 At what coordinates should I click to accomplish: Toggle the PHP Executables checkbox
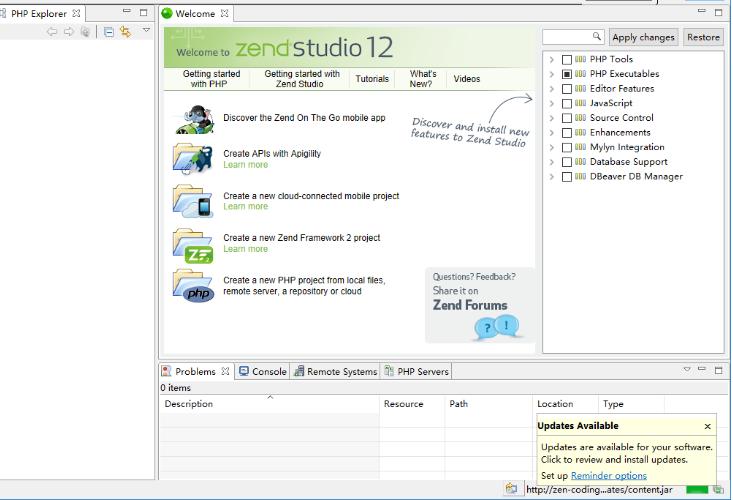pyautogui.click(x=567, y=74)
